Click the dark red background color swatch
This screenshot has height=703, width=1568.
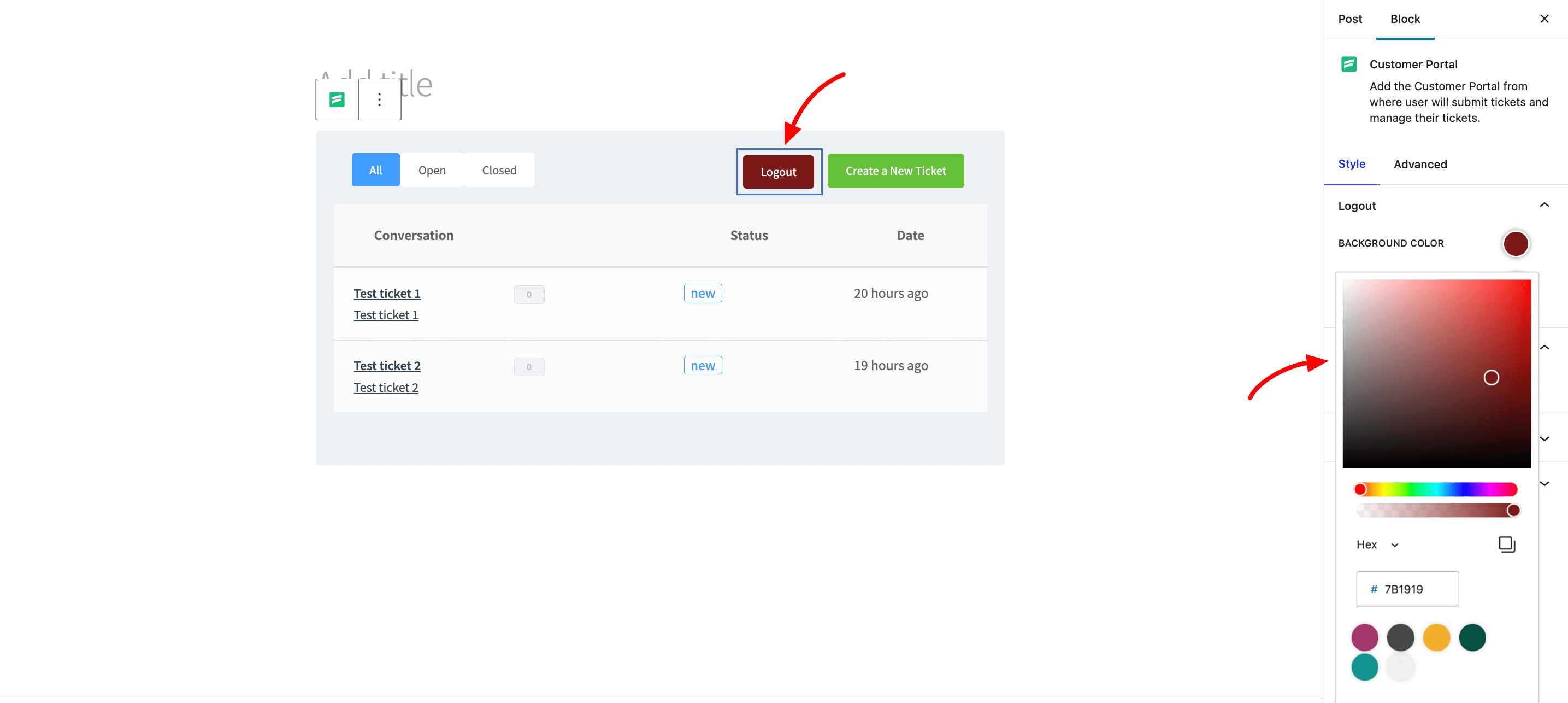[x=1515, y=243]
